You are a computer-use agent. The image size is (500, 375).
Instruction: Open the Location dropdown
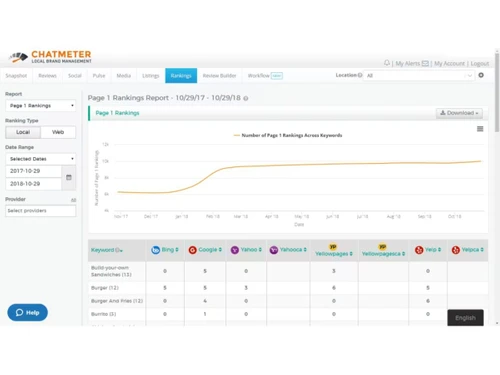[419, 75]
